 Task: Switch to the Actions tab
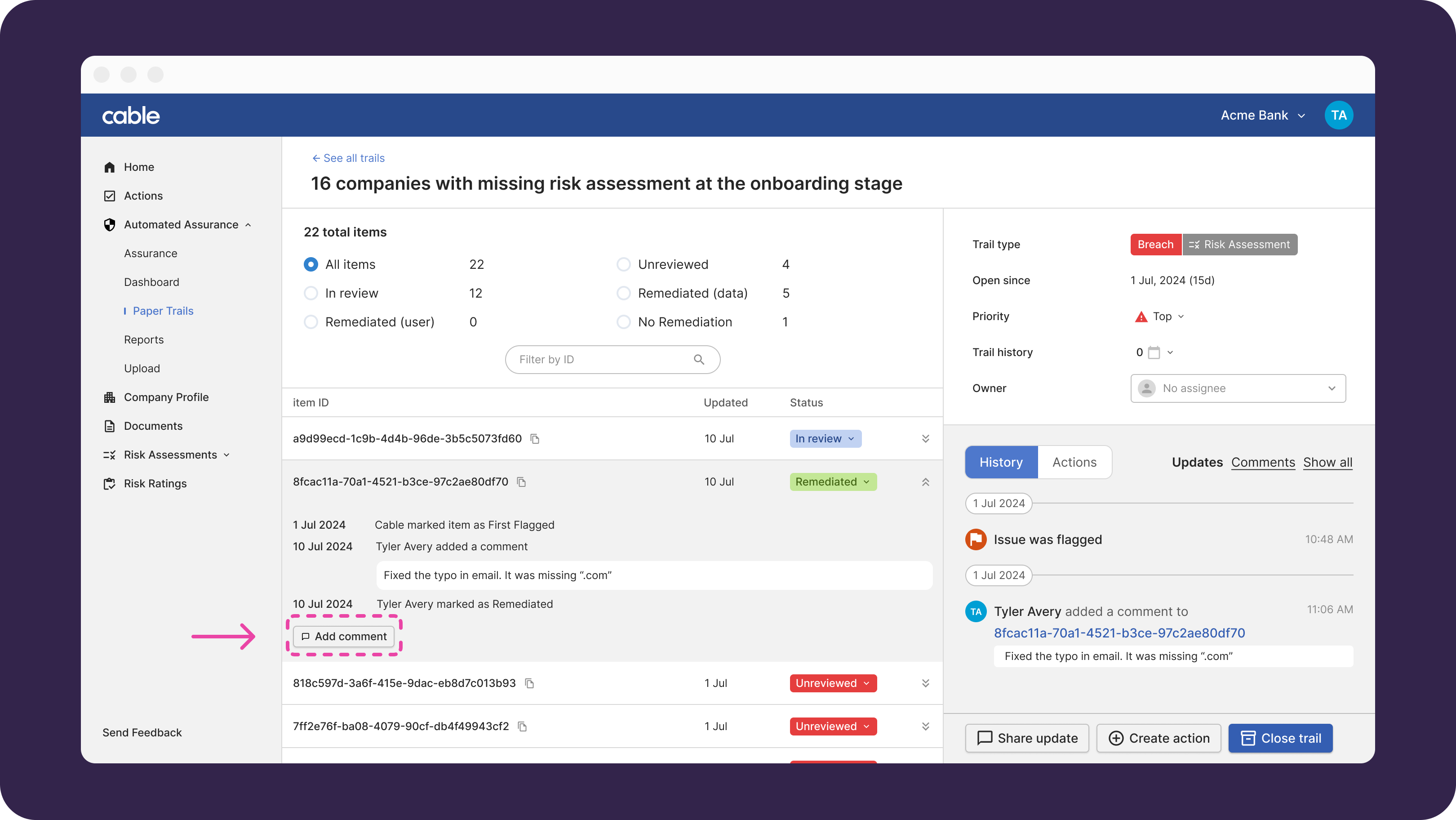[1074, 463]
